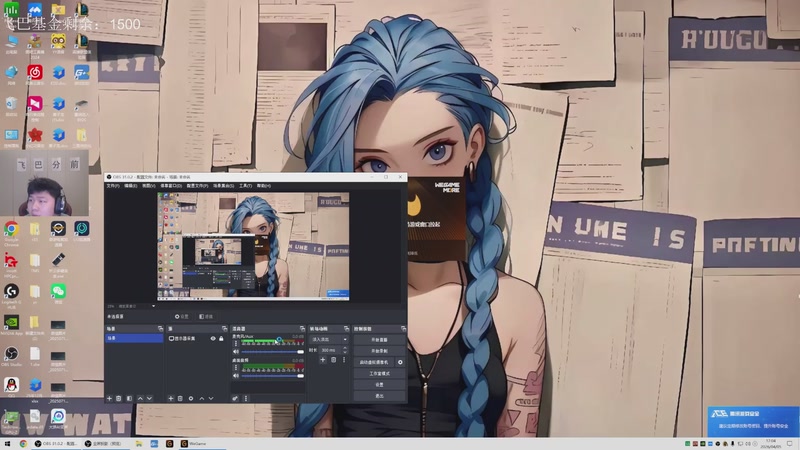
Task: Open the Tools menu in OBS
Action: (245, 186)
